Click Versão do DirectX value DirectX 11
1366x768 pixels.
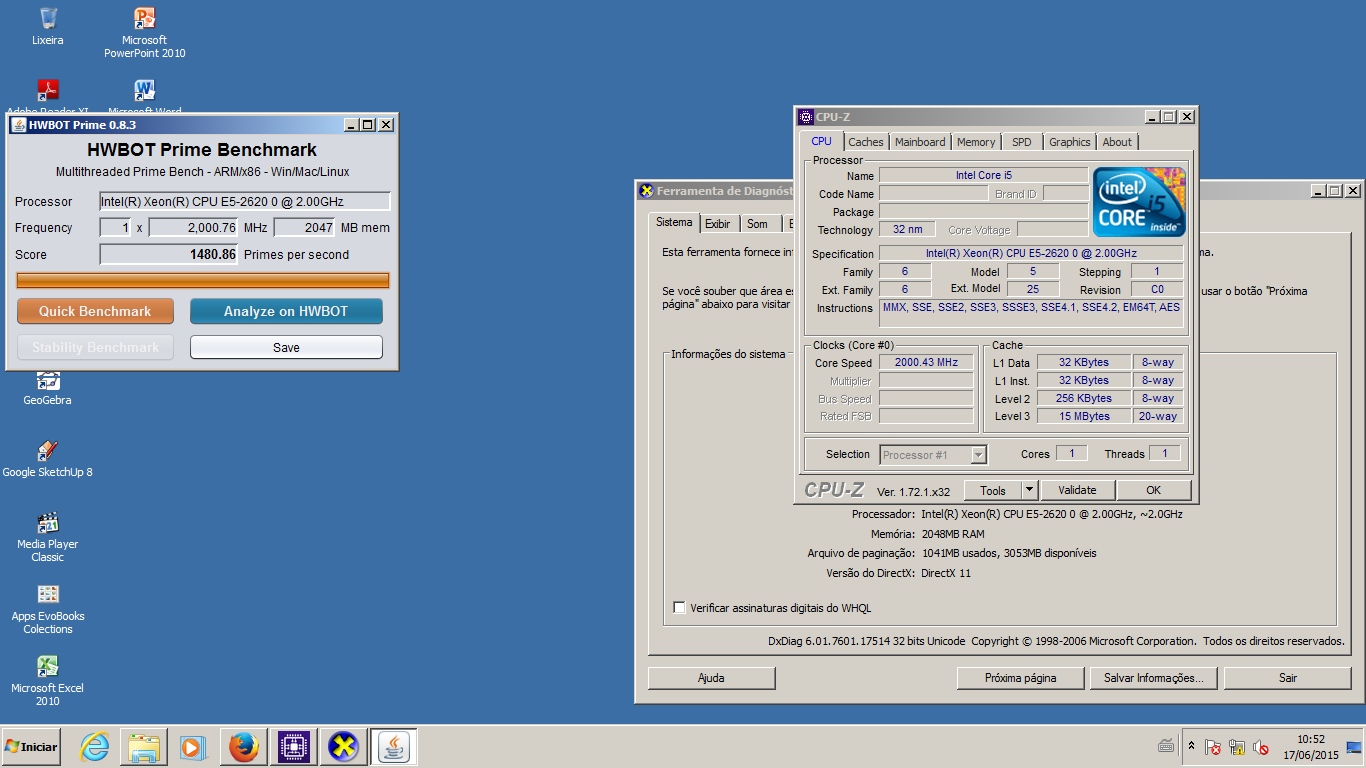[x=945, y=573]
